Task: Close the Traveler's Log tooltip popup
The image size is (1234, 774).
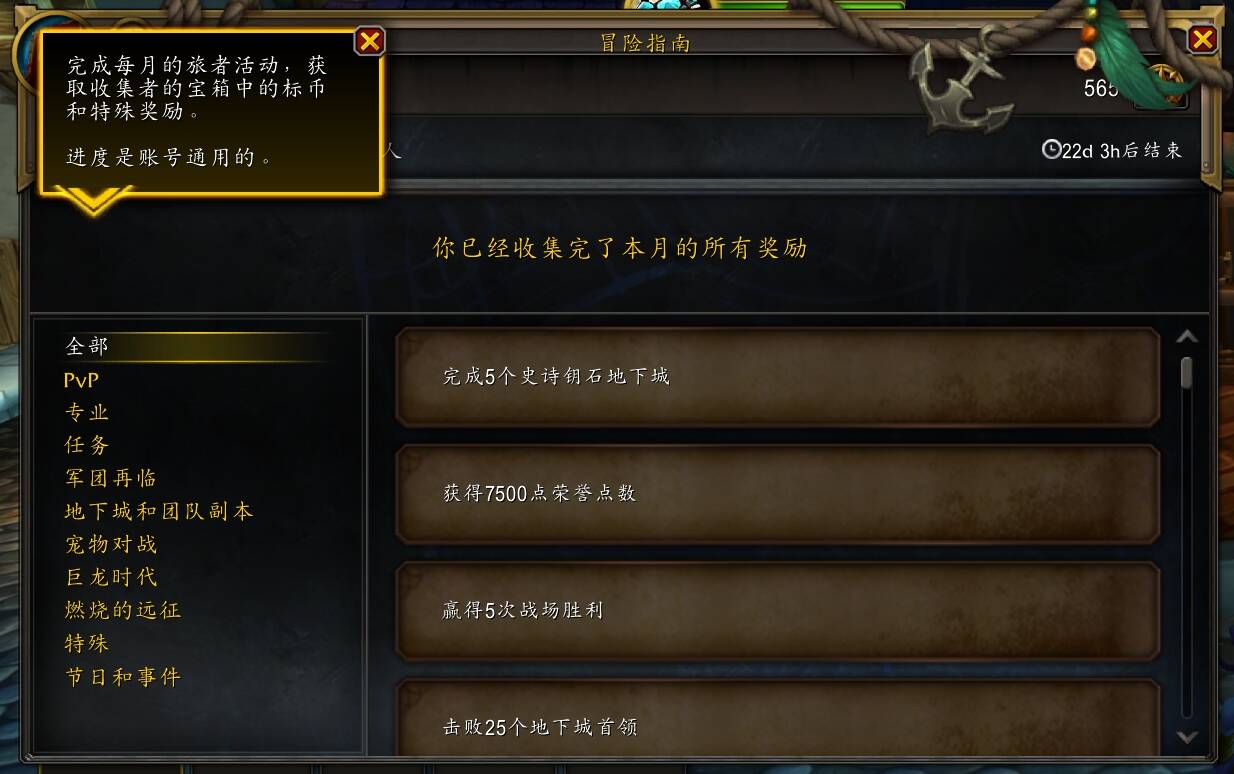Action: pos(370,41)
